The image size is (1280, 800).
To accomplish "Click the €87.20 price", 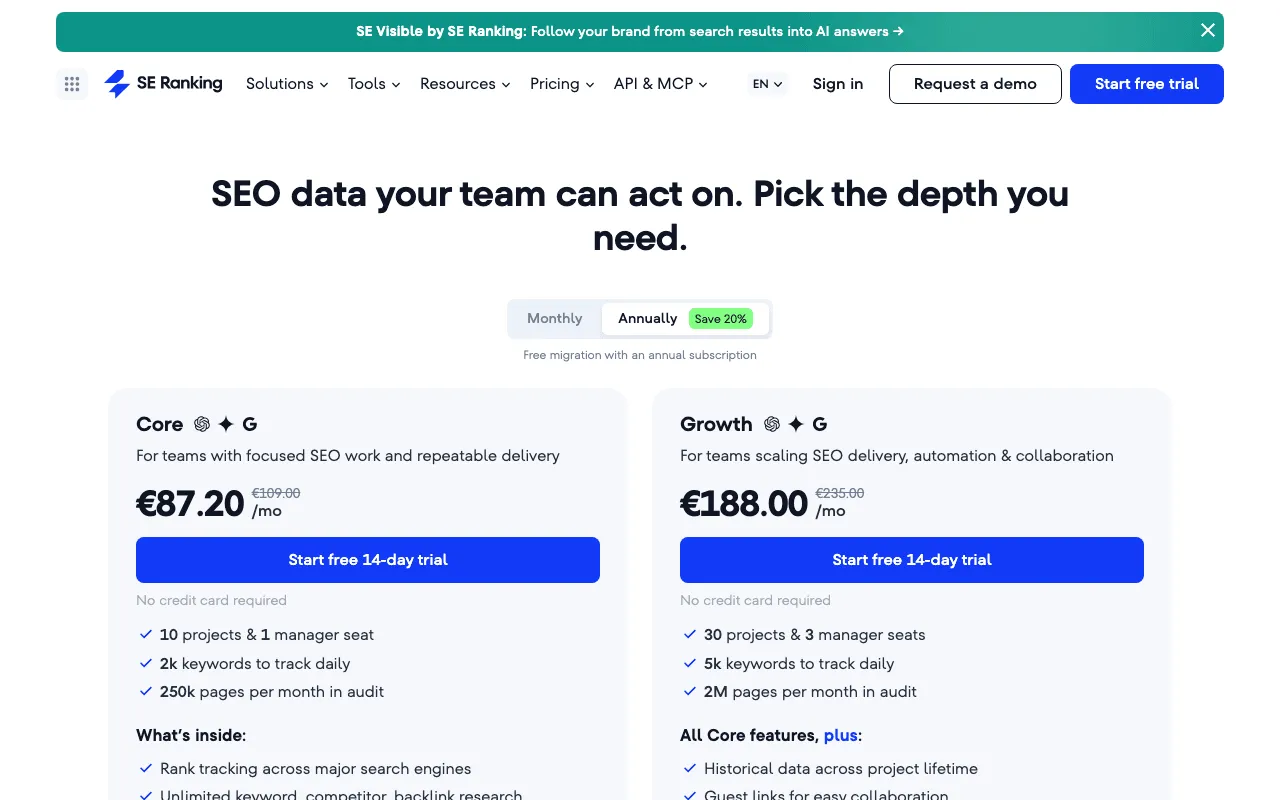I will [190, 503].
